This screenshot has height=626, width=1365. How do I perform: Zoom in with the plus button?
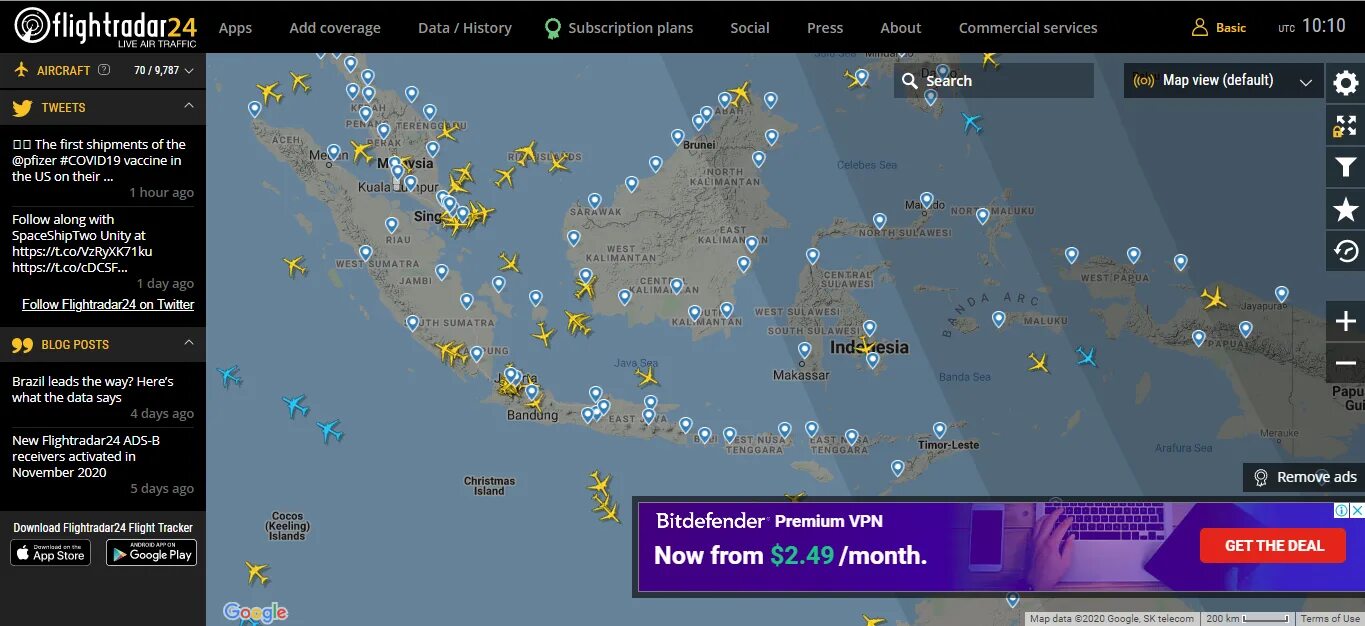coord(1345,322)
